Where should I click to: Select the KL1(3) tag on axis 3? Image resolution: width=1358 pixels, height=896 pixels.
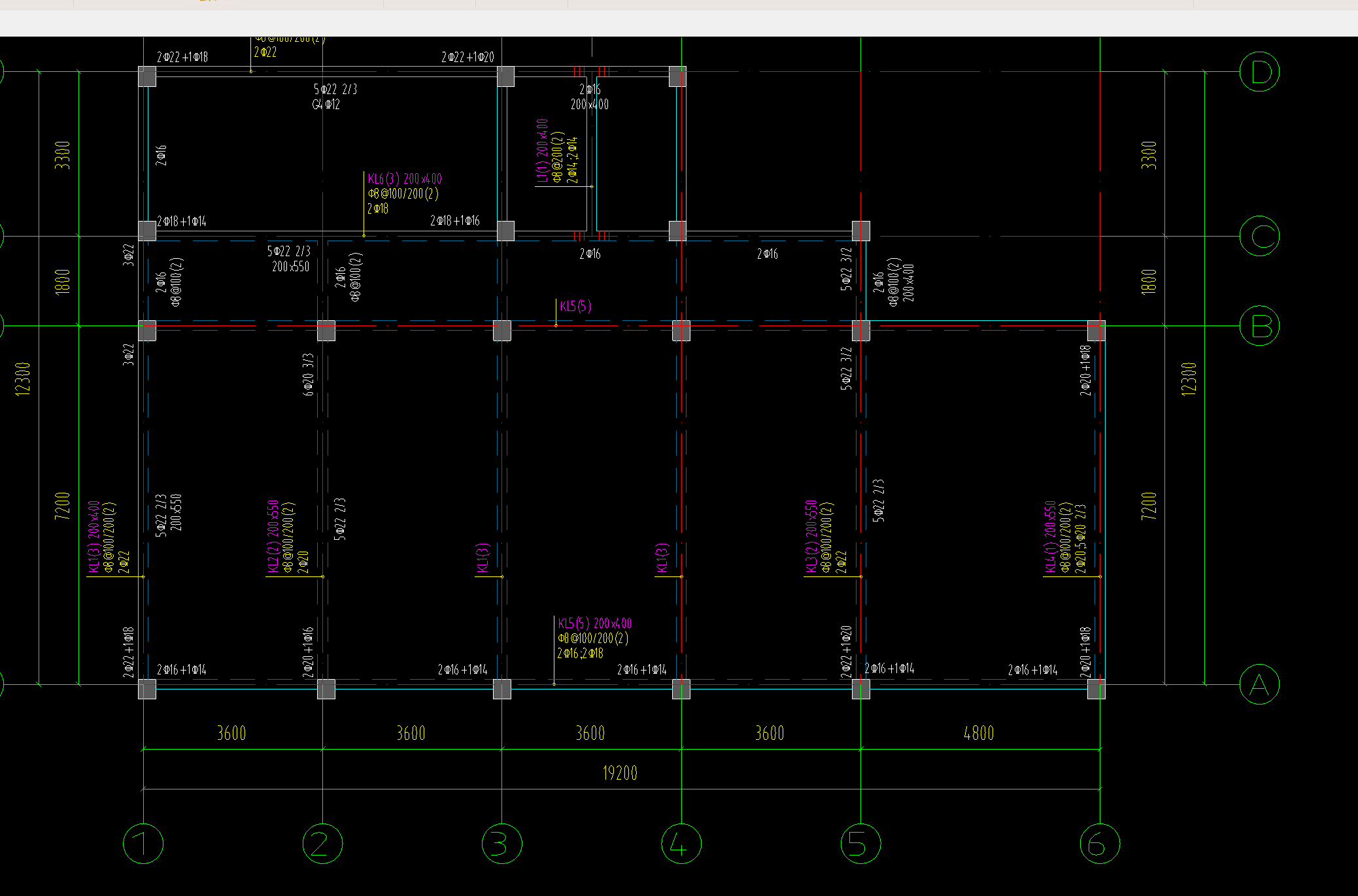click(482, 558)
